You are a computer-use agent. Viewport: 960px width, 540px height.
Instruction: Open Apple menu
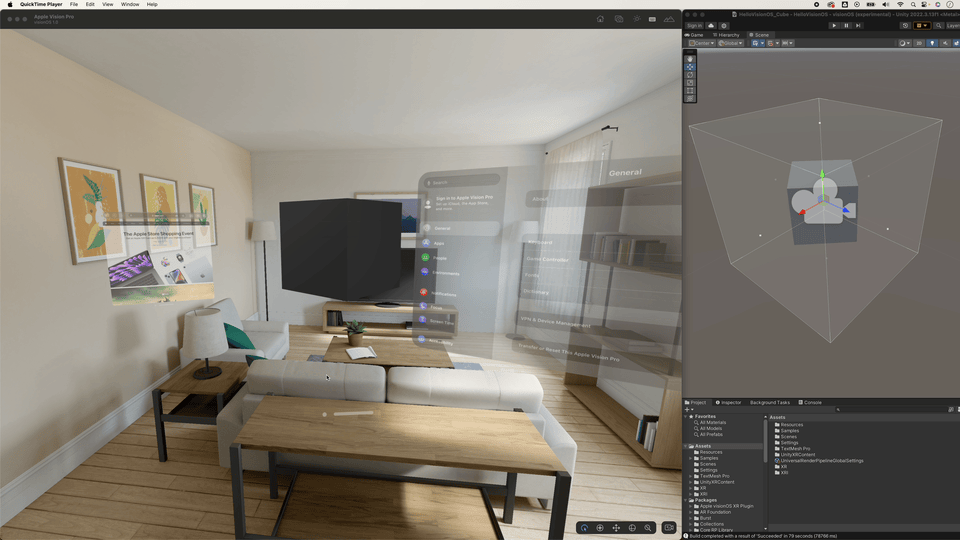click(10, 4)
